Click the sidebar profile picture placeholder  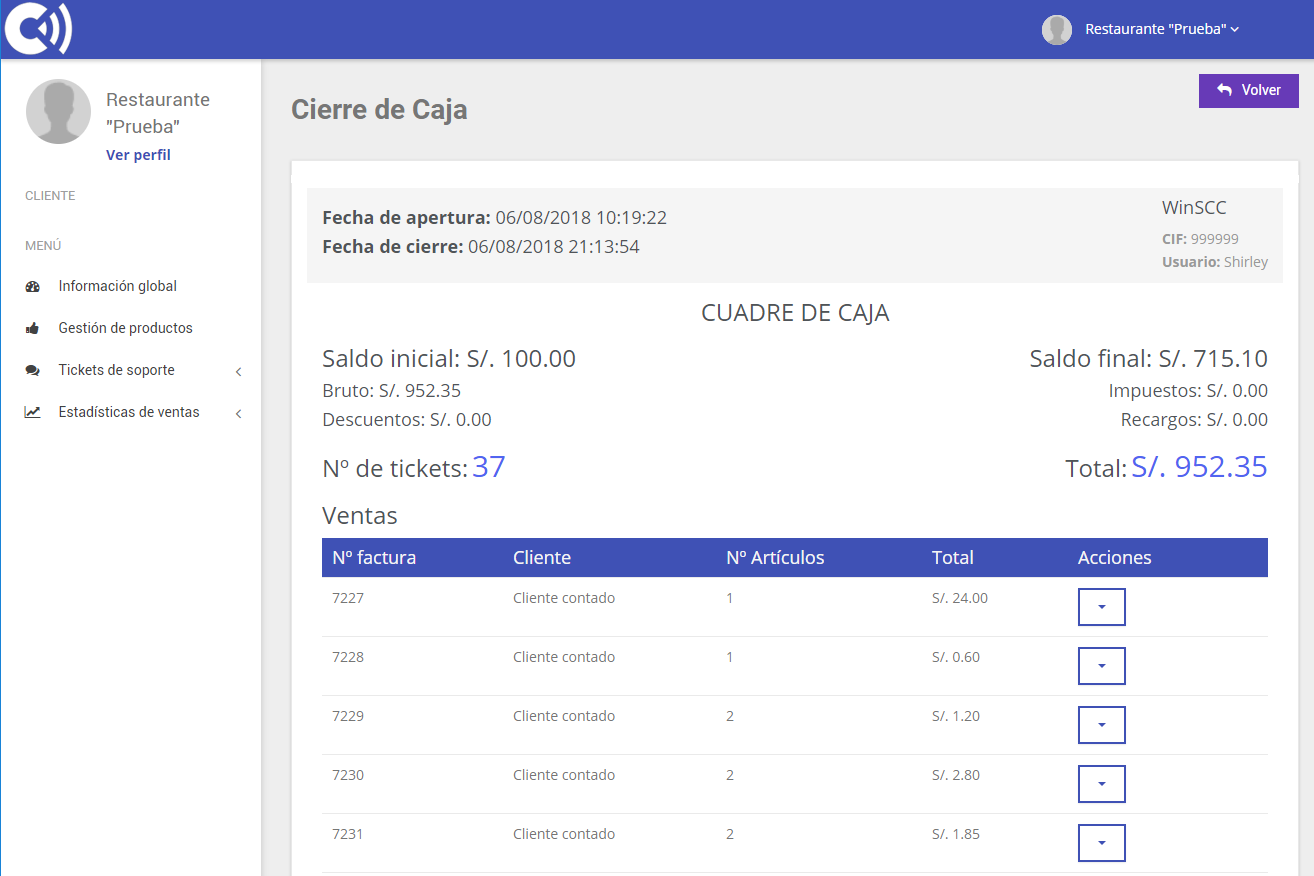pos(58,111)
